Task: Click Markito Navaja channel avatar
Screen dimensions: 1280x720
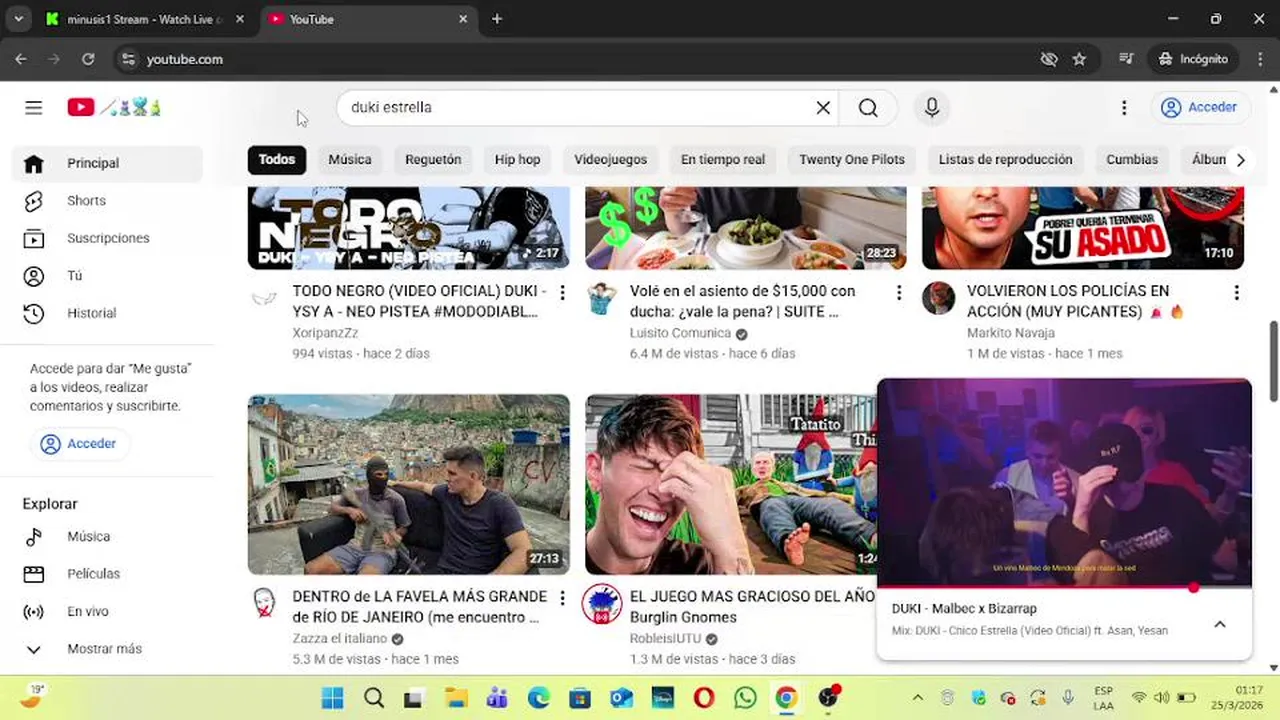Action: tap(938, 298)
